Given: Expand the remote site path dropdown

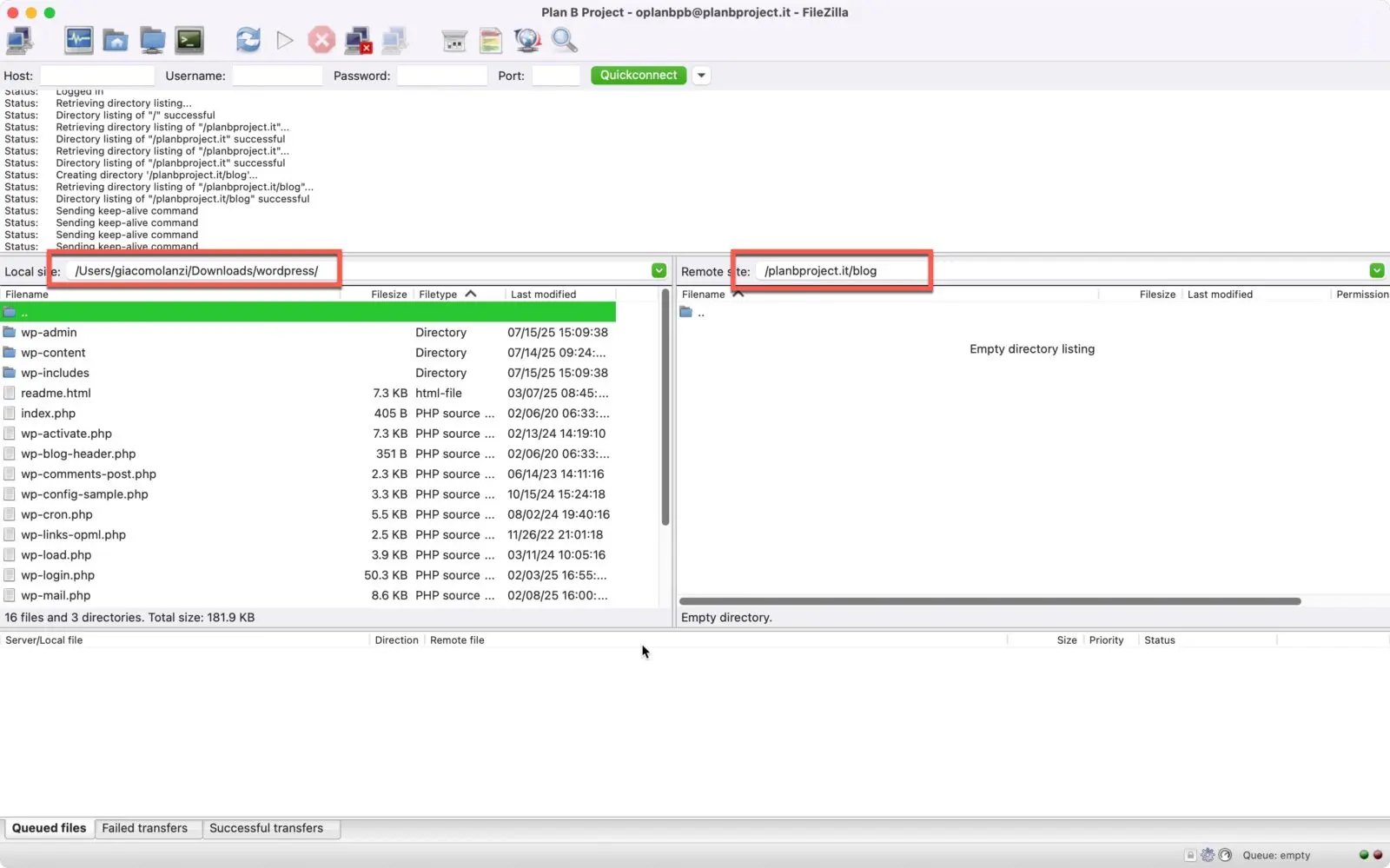Looking at the screenshot, I should (x=1377, y=270).
